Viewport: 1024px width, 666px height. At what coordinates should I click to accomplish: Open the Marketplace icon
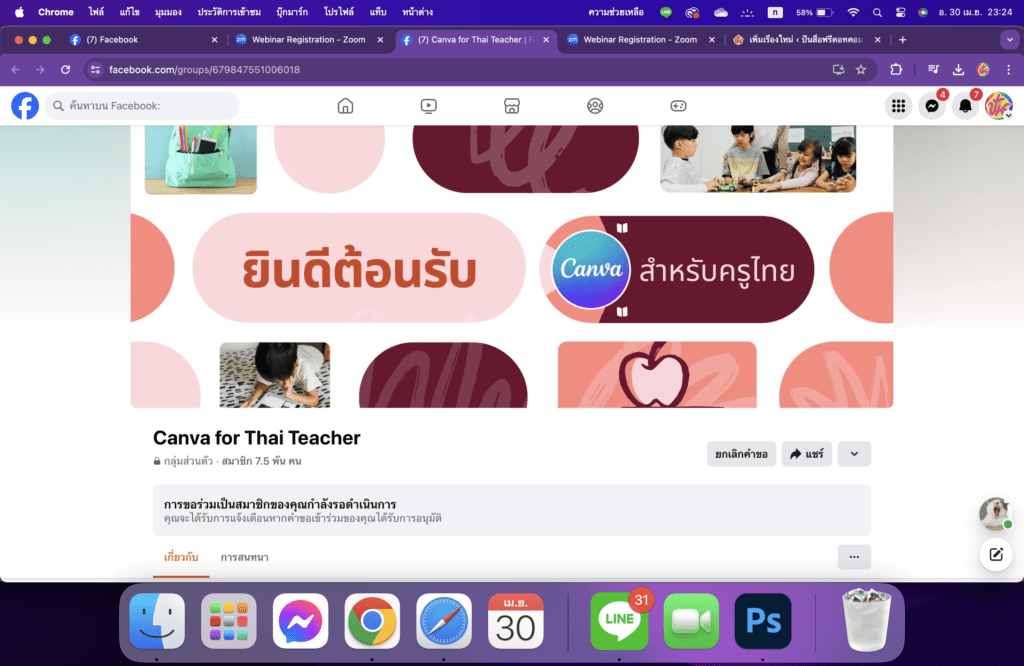[x=512, y=106]
